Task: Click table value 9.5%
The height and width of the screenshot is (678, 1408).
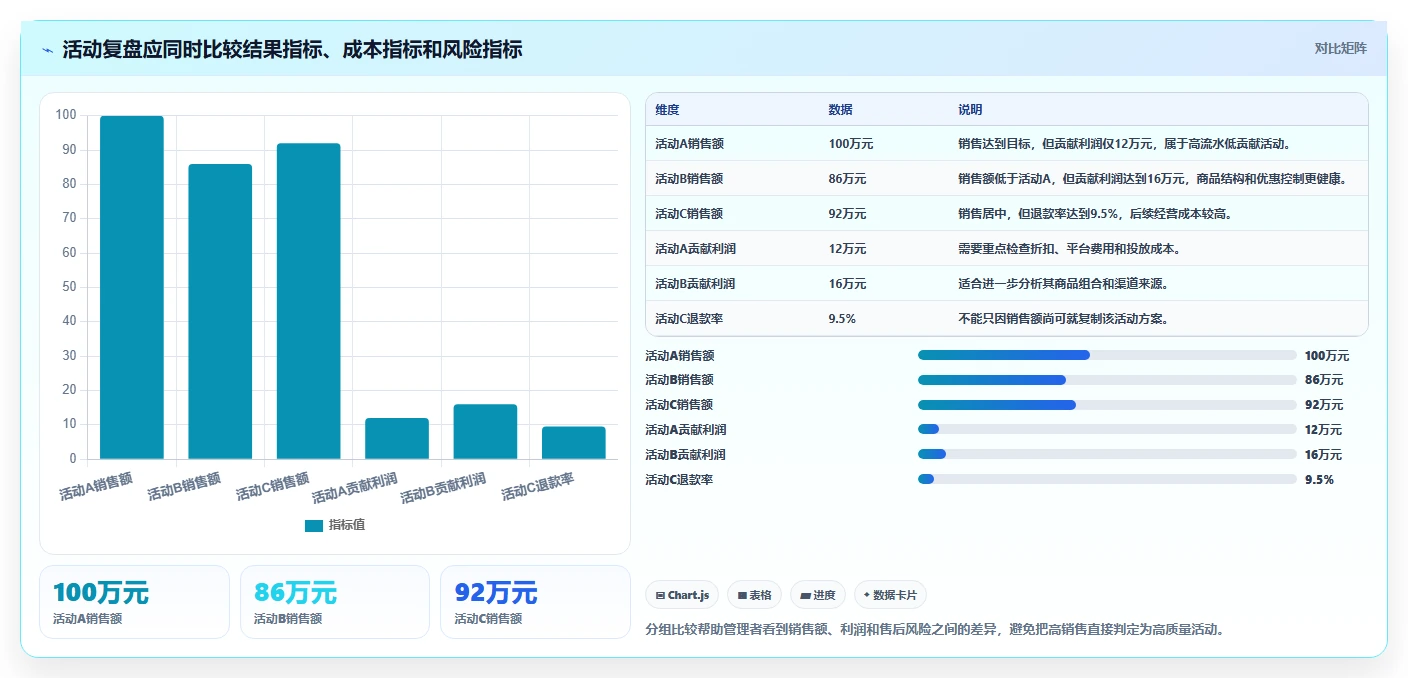Action: (842, 319)
